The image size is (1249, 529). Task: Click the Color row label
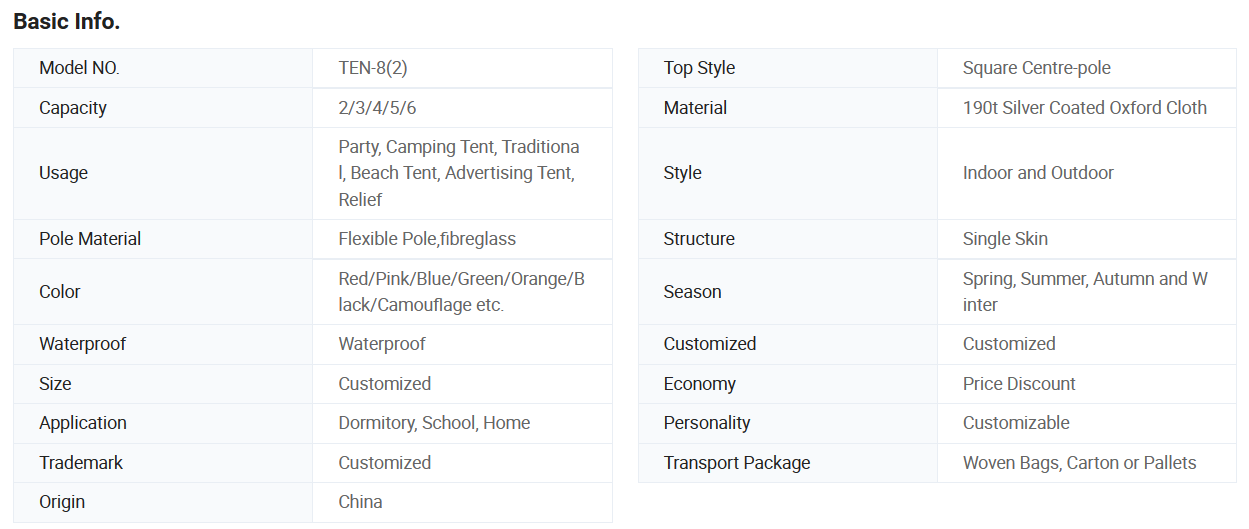coord(60,292)
